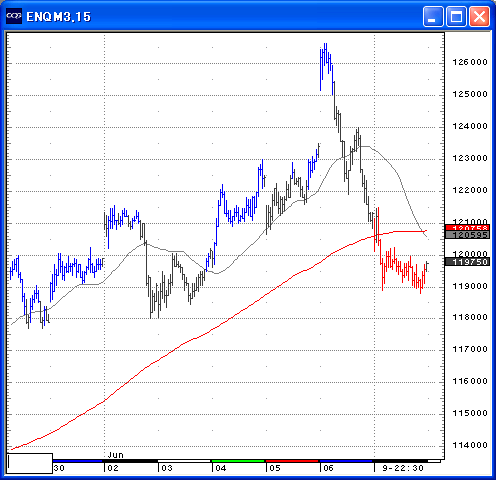Click the blue session segment above date 30
This screenshot has height=480, width=496.
(77, 461)
